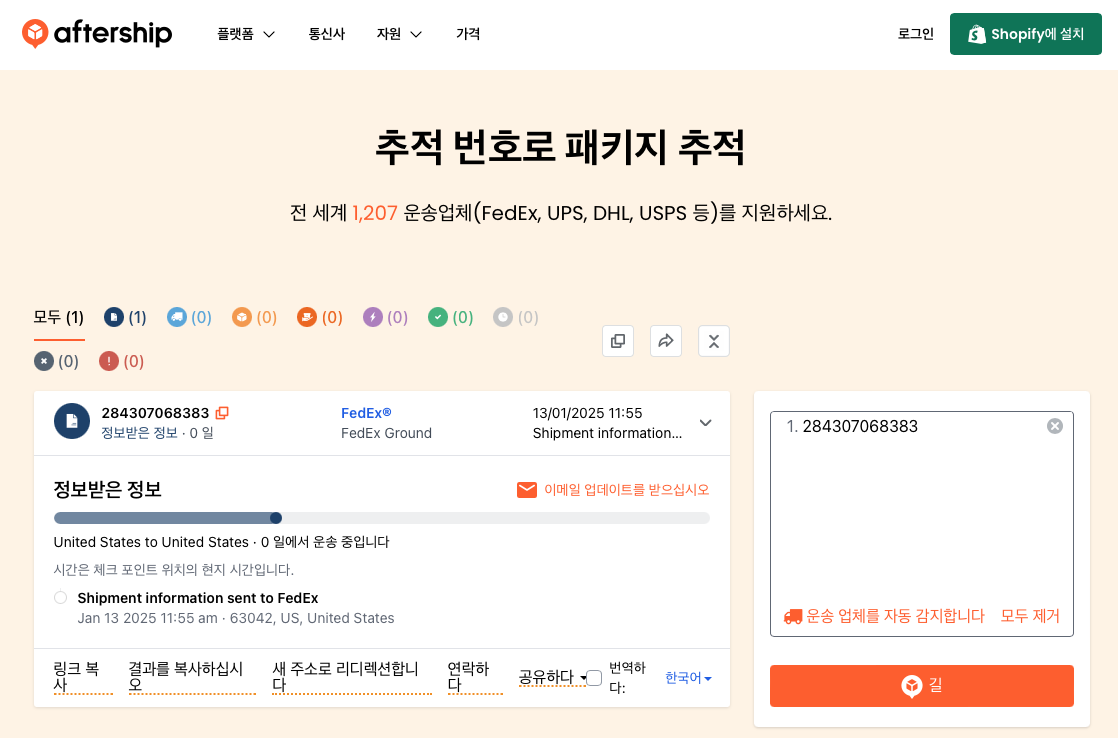Select the 모두 (1) tab
The width and height of the screenshot is (1118, 738).
(x=58, y=317)
